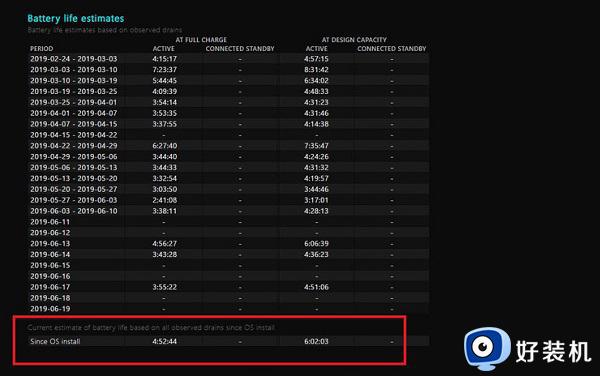Select the 2019-06-19 row
The height and width of the screenshot is (376, 600).
point(229,309)
